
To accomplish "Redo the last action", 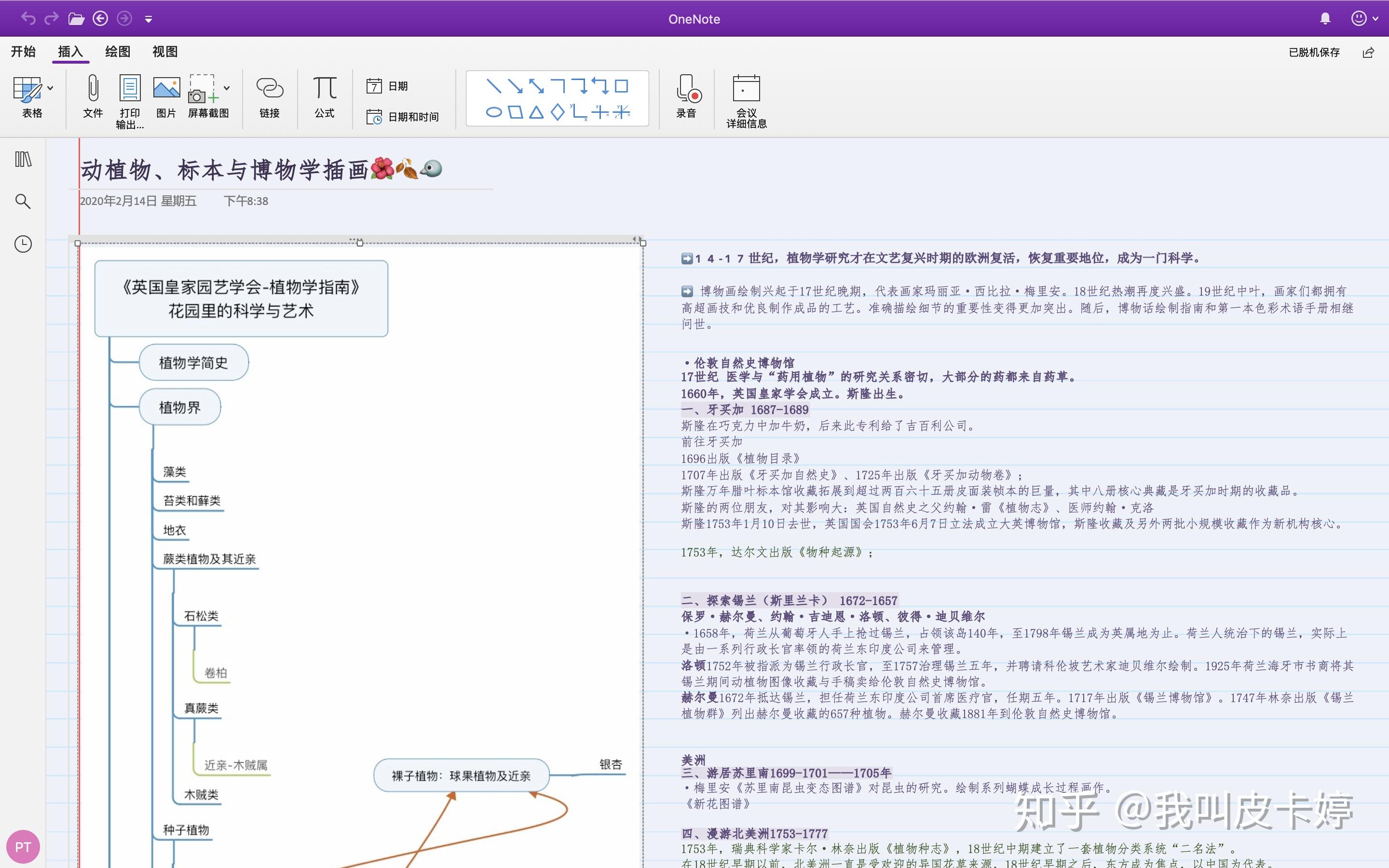I will pyautogui.click(x=52, y=19).
